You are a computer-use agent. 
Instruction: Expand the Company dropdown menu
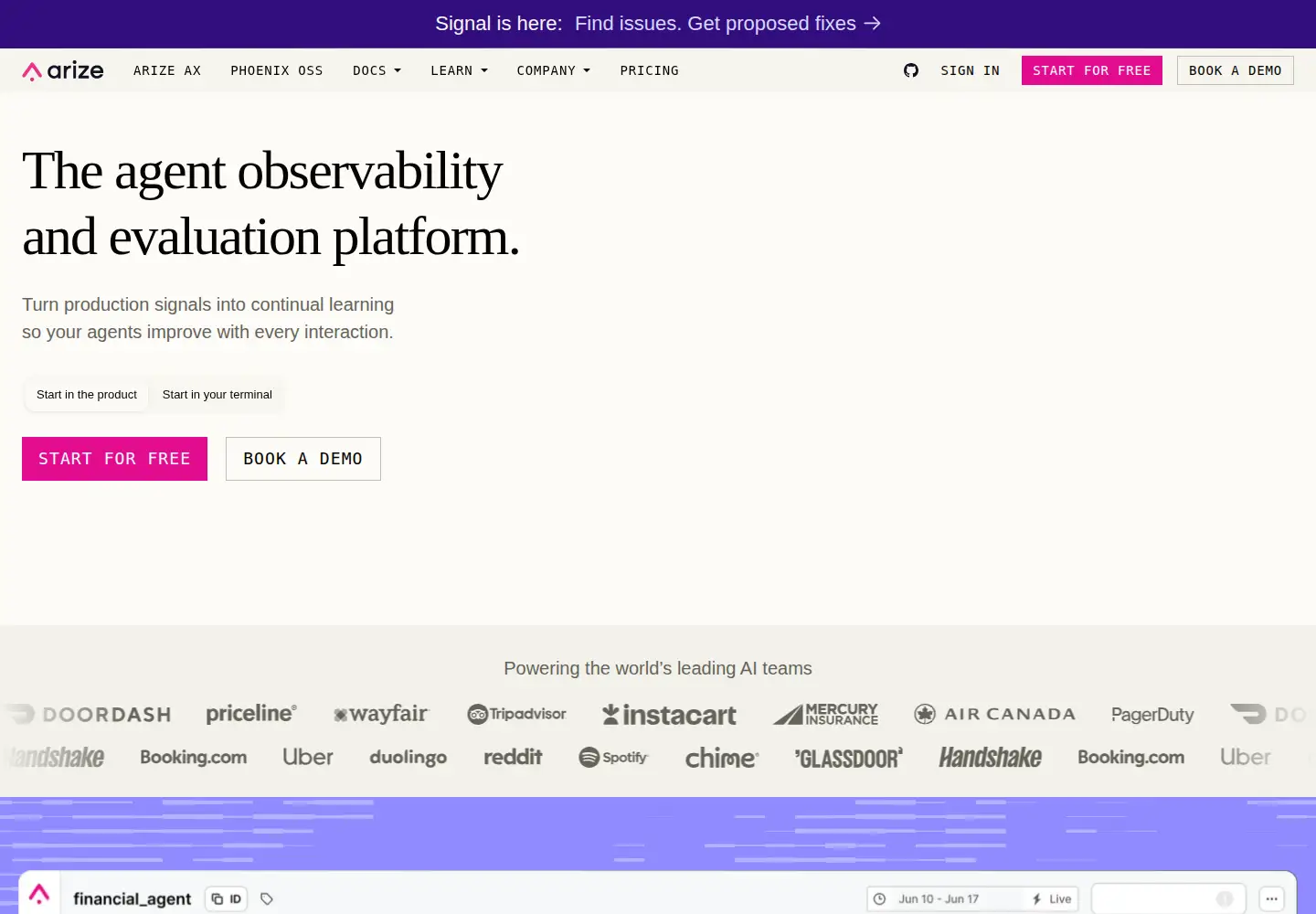(x=553, y=70)
